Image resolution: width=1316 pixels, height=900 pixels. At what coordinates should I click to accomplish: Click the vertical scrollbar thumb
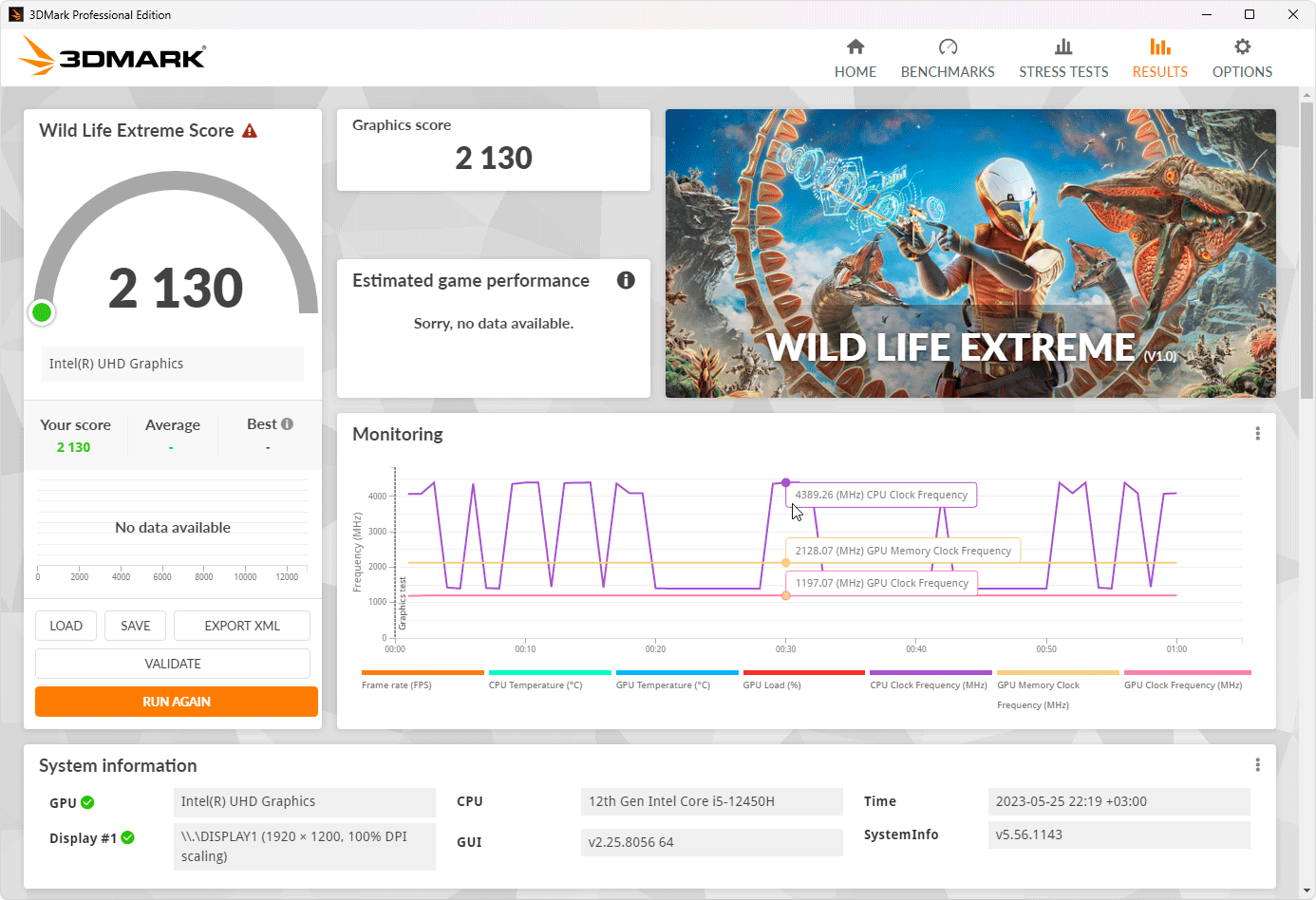[x=1307, y=249]
